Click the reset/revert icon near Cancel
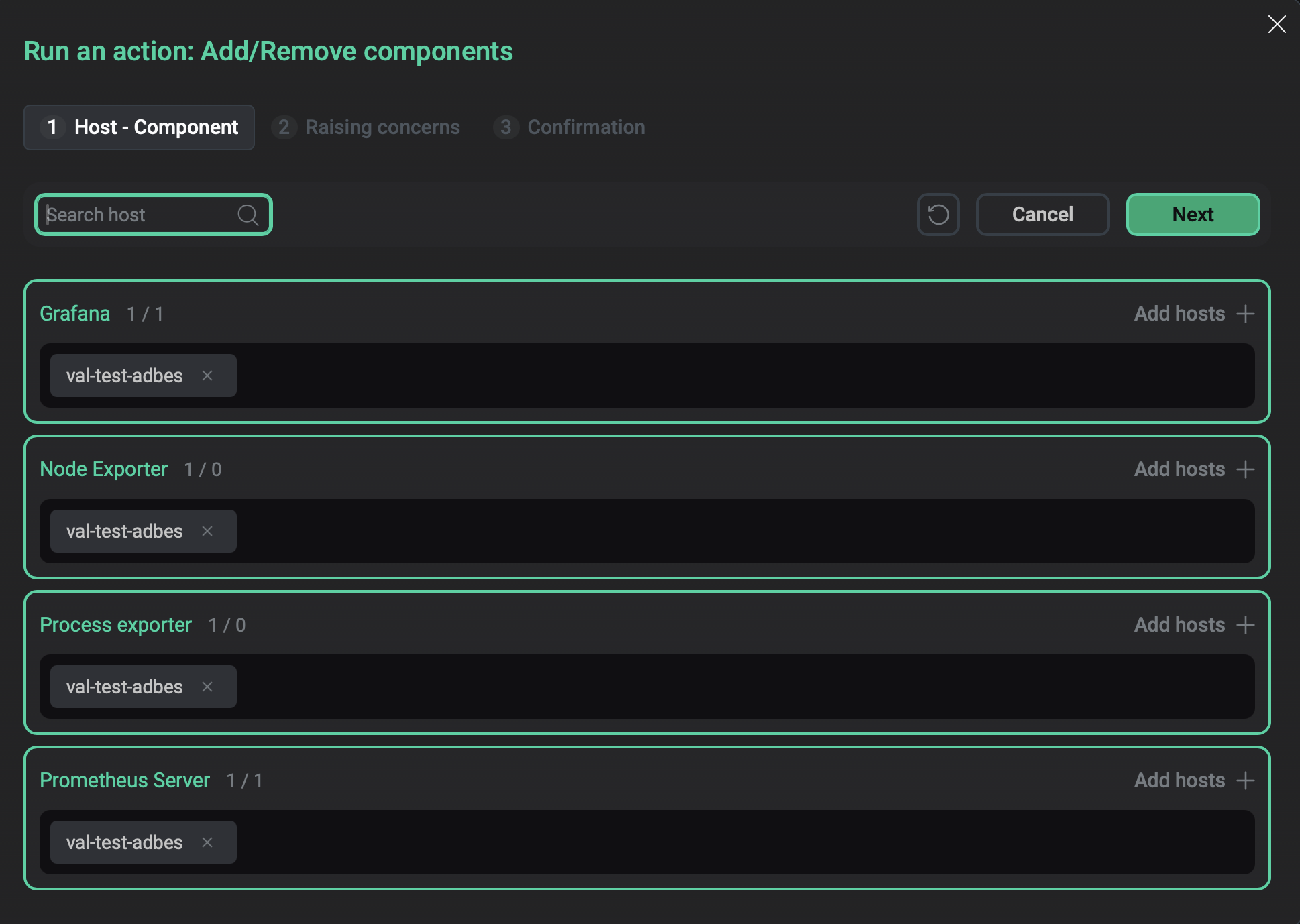Viewport: 1300px width, 924px height. 938,215
